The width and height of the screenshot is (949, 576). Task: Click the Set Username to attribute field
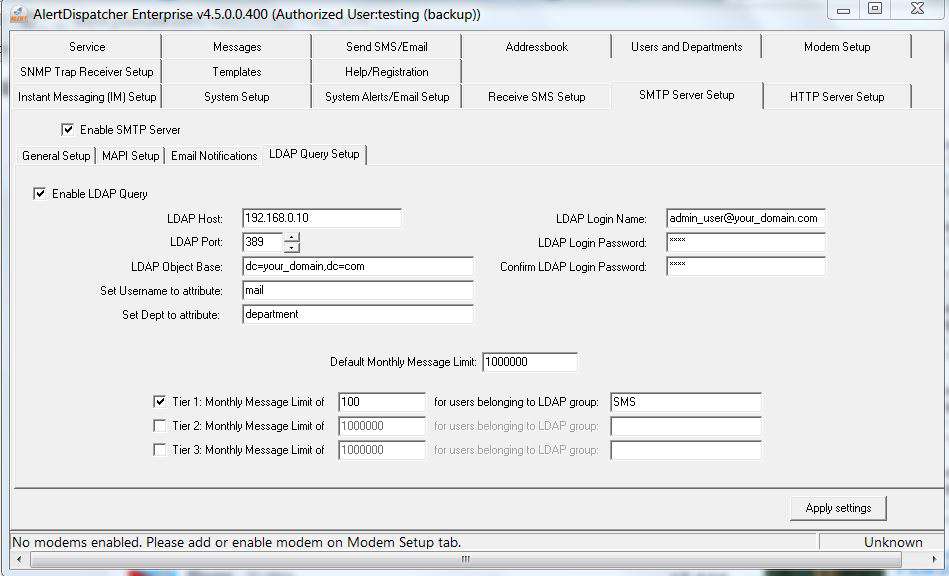pos(358,290)
